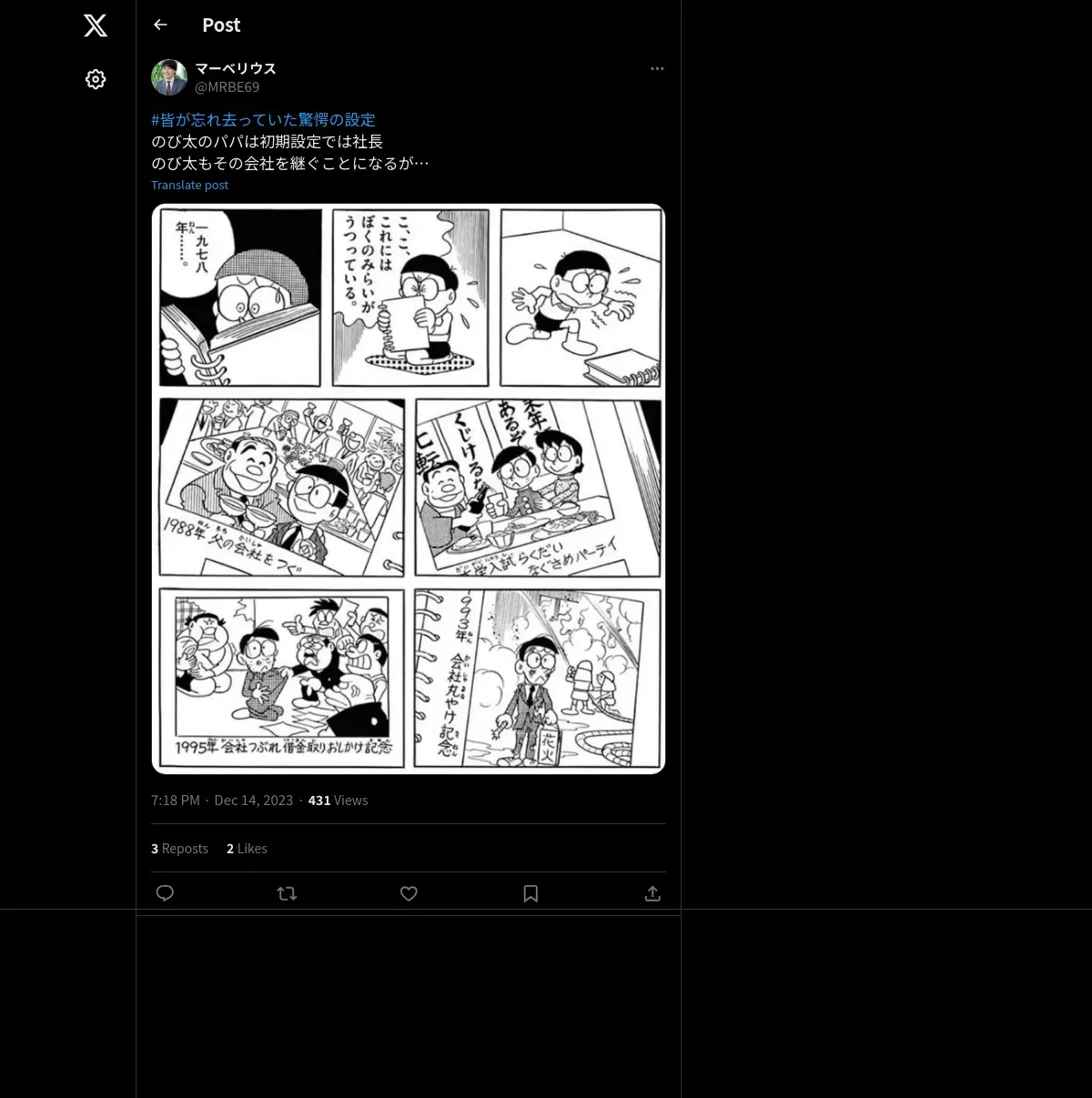
Task: Go back using the arrow icon
Action: (x=161, y=25)
